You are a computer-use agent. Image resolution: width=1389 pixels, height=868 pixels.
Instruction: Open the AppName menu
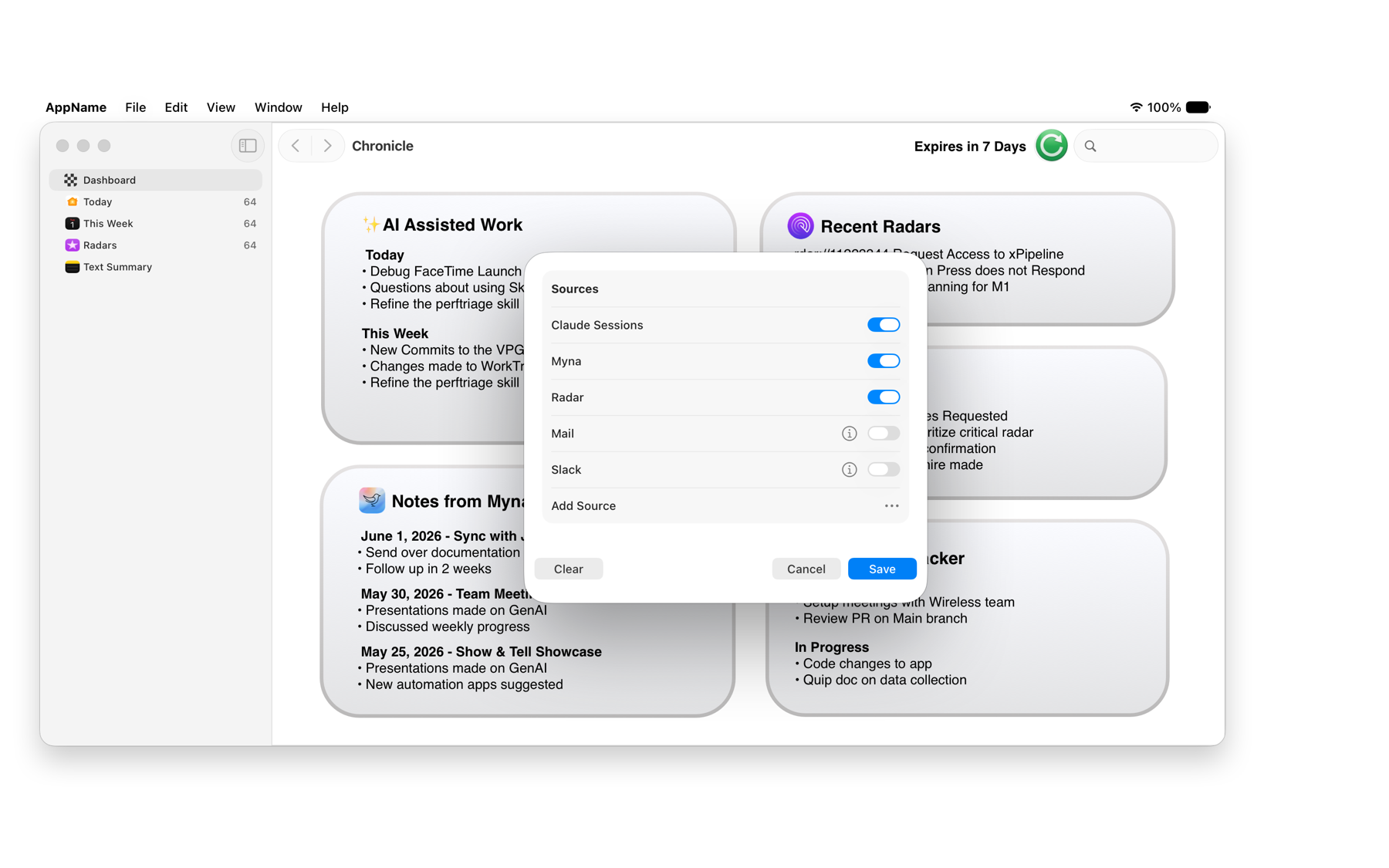76,107
